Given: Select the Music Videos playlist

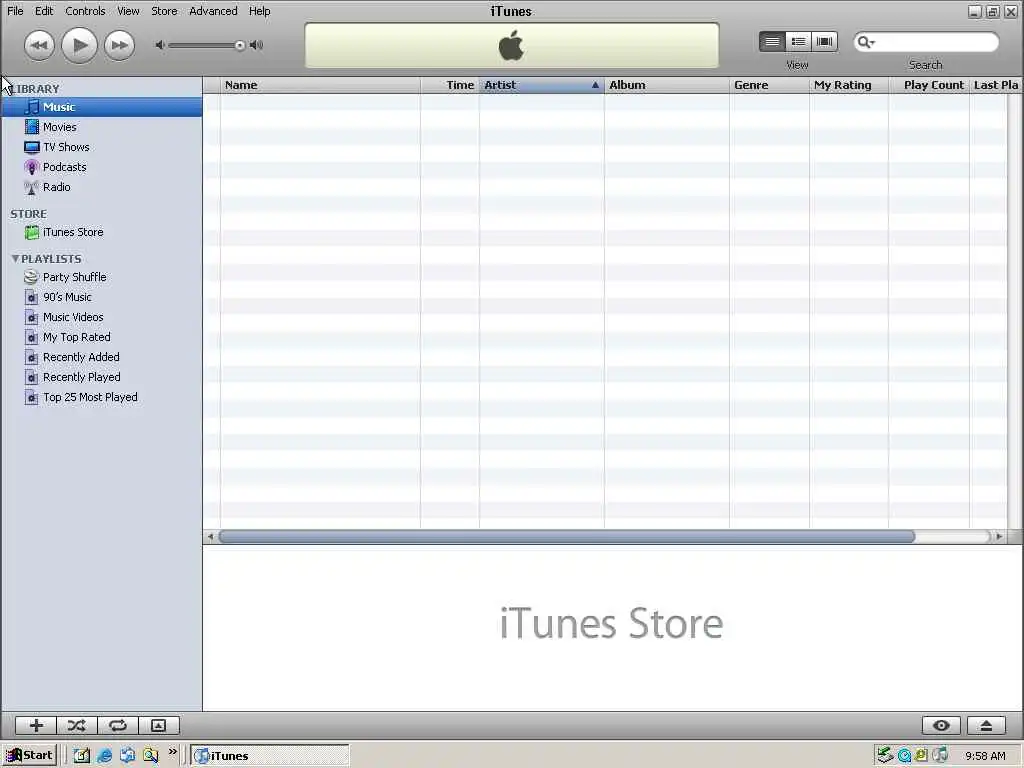Looking at the screenshot, I should click(x=102, y=317).
